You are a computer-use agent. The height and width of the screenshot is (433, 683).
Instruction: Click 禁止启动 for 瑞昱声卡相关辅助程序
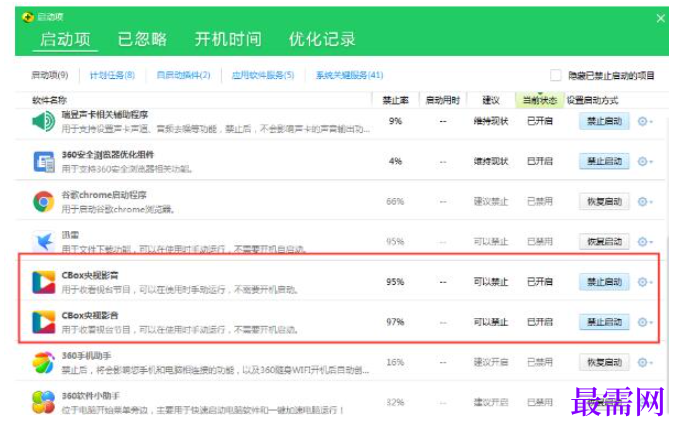604,121
